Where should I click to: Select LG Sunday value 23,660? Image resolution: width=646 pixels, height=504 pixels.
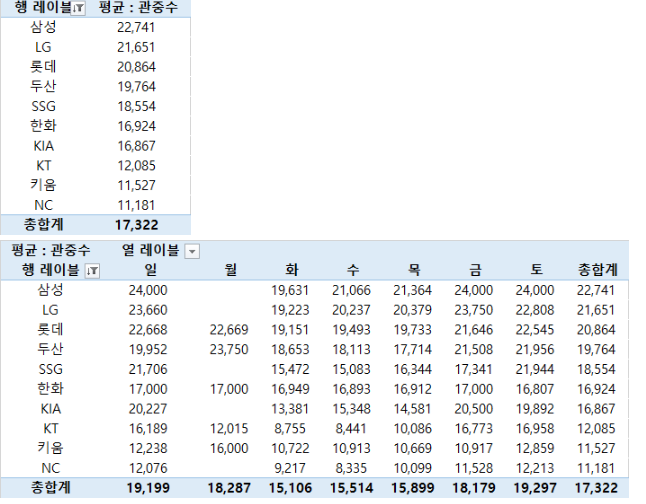click(x=148, y=310)
